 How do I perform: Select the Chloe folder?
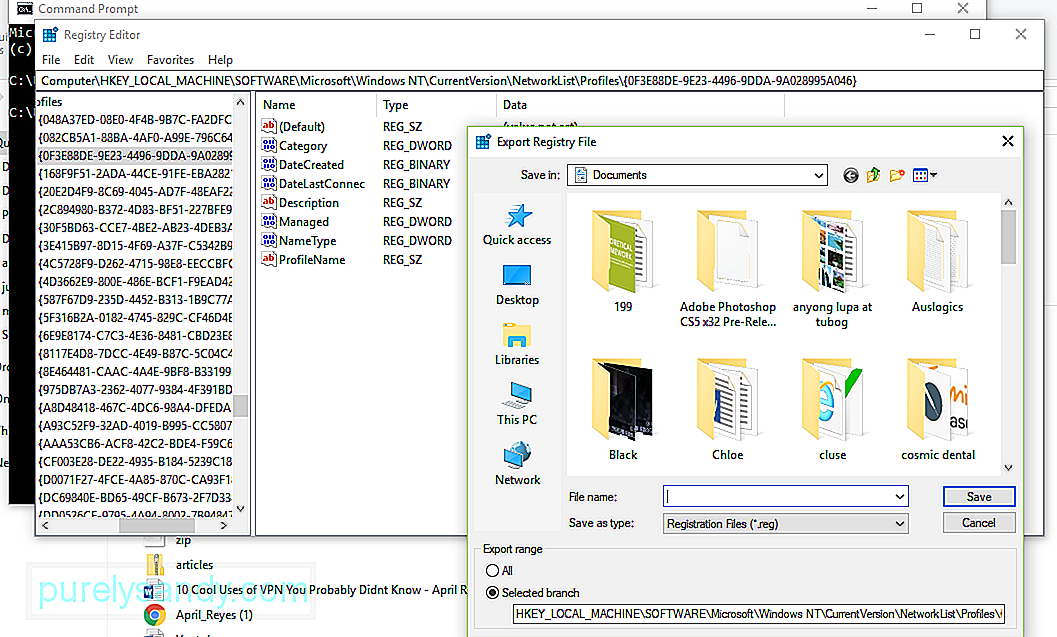[727, 410]
